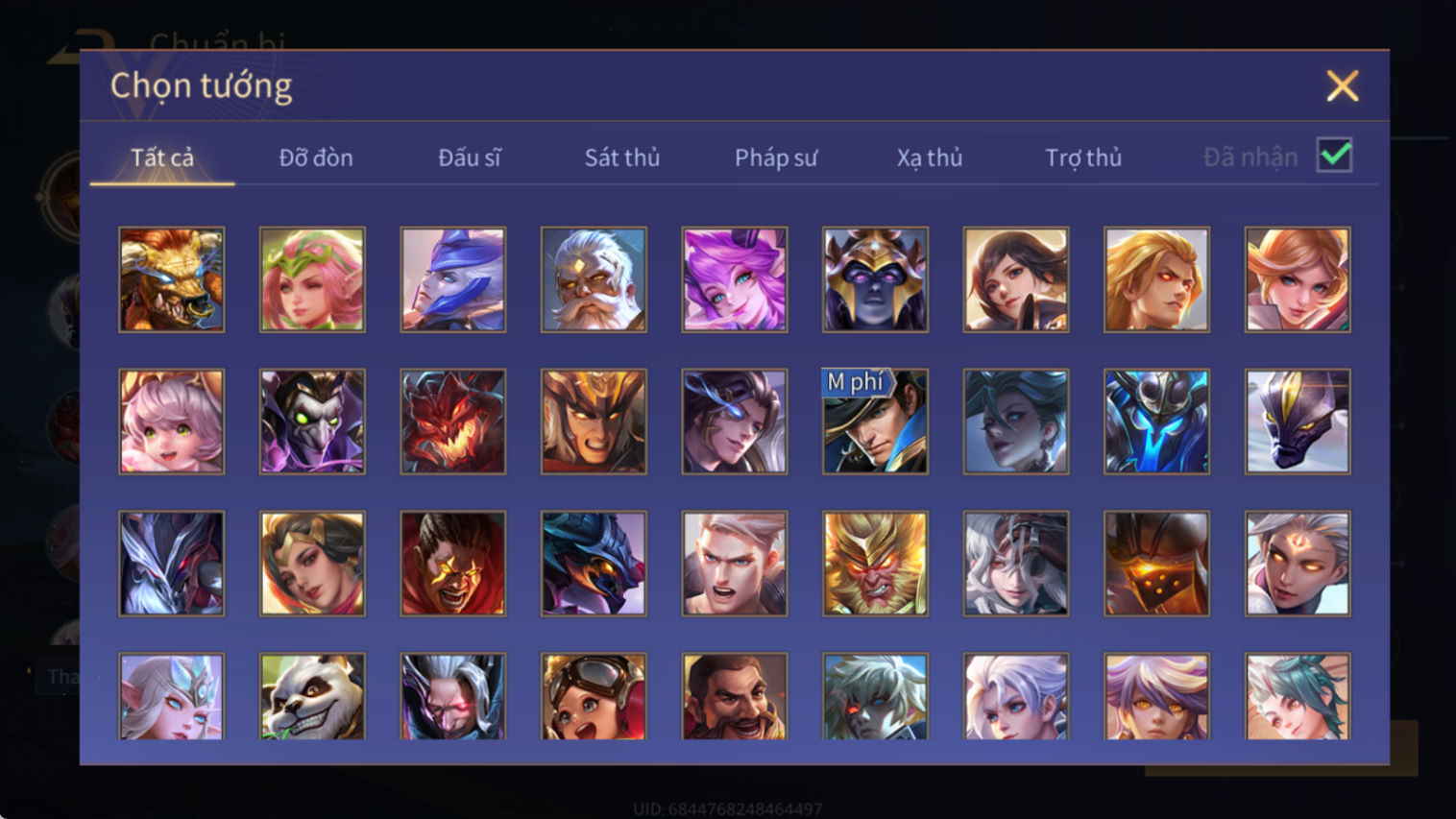
Task: Select the lion beast hero portrait
Action: click(x=172, y=279)
